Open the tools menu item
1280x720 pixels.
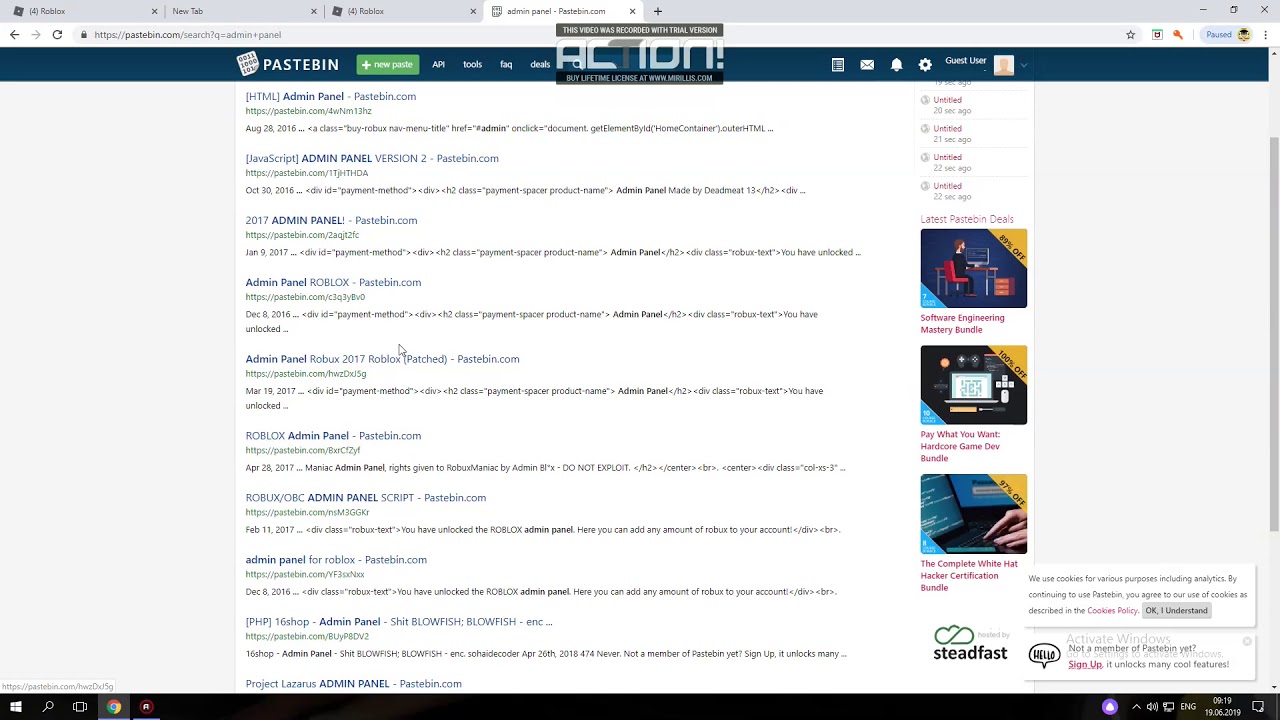pyautogui.click(x=472, y=65)
